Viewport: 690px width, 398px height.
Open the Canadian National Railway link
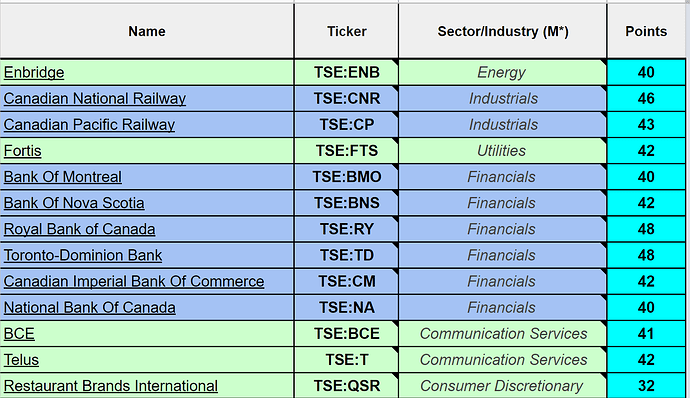pyautogui.click(x=95, y=98)
